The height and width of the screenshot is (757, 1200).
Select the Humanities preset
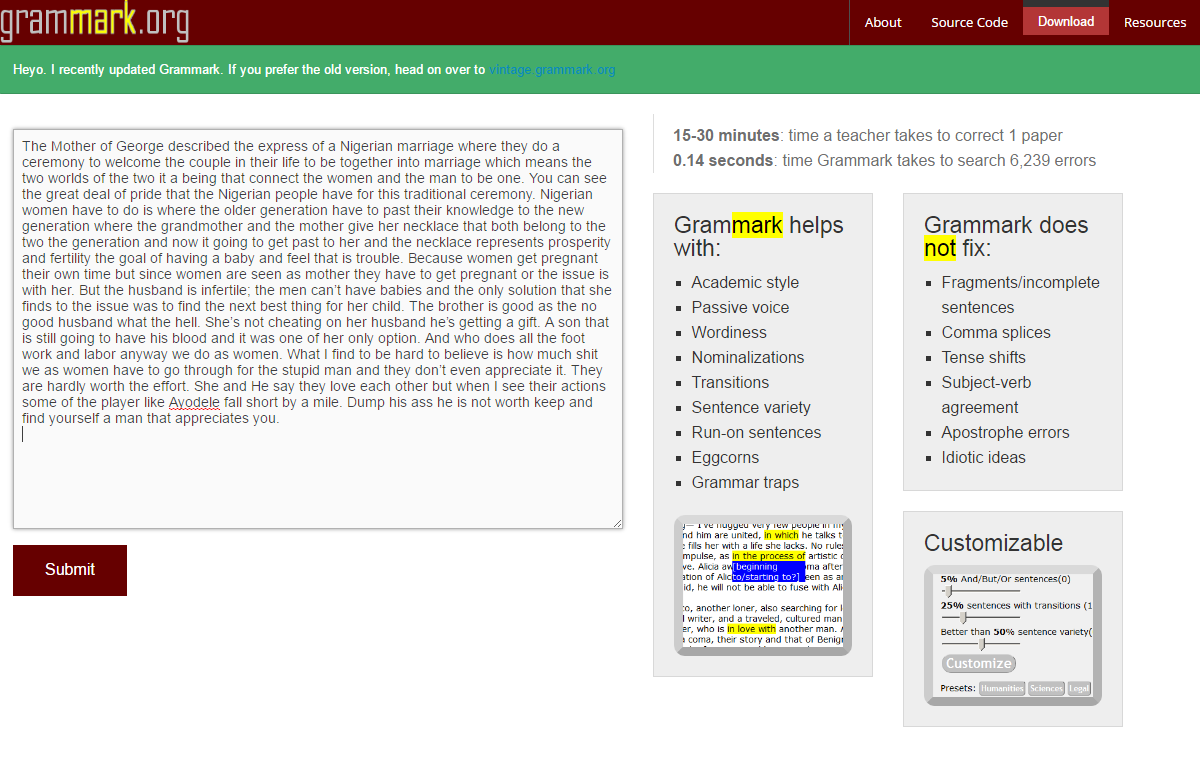pyautogui.click(x=1002, y=689)
